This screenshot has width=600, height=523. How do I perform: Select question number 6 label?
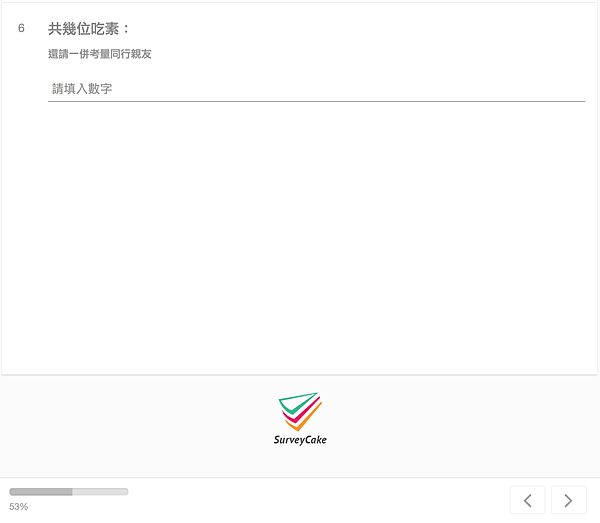(21, 28)
